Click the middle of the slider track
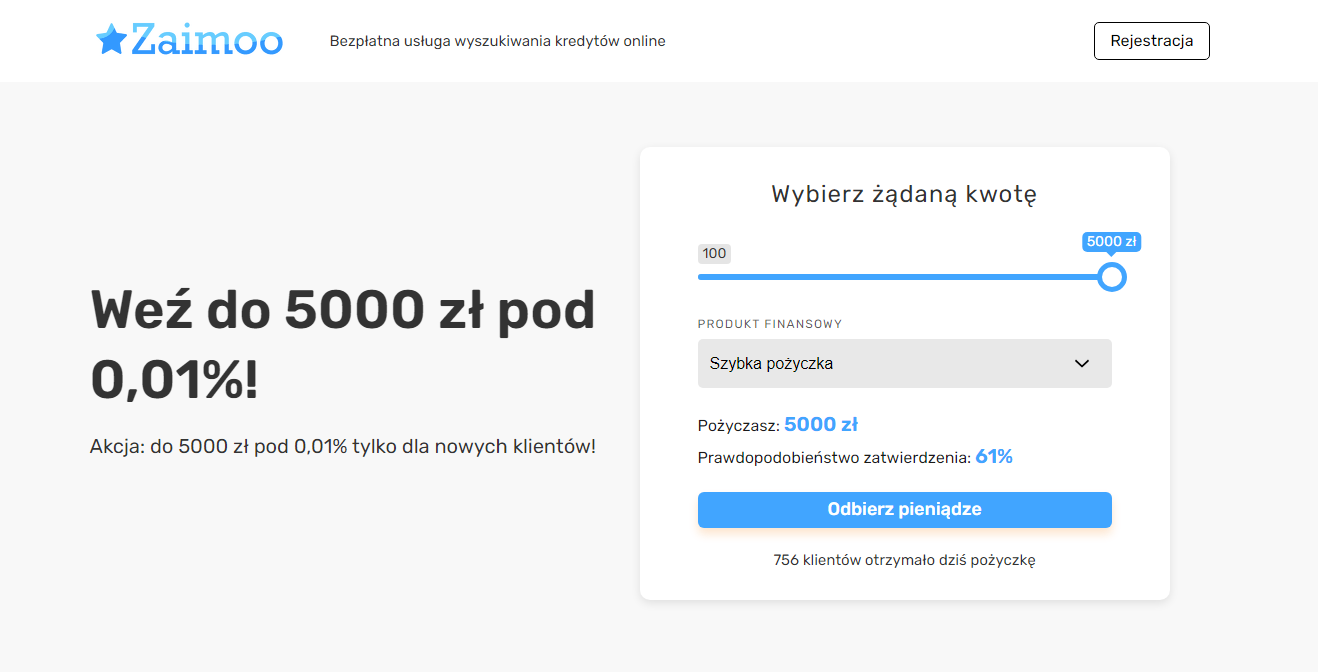The width and height of the screenshot is (1318, 672). [x=905, y=277]
